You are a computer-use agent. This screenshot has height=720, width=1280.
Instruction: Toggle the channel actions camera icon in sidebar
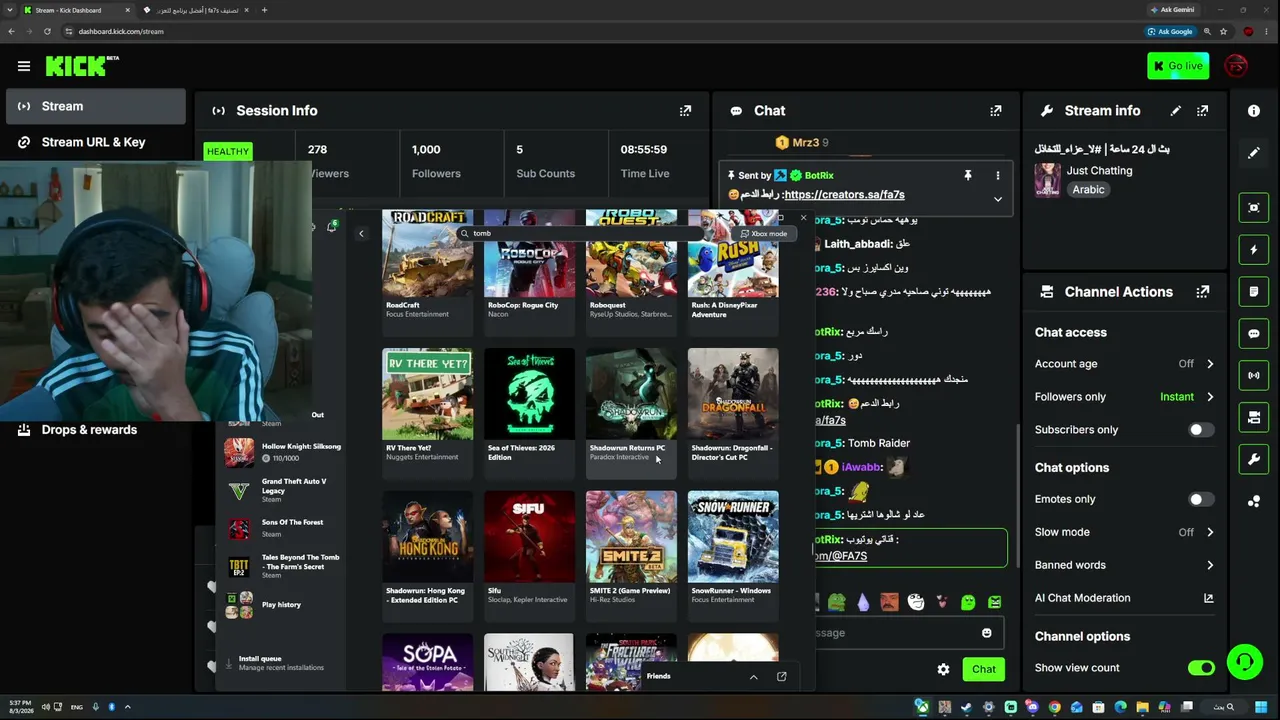pos(1254,417)
